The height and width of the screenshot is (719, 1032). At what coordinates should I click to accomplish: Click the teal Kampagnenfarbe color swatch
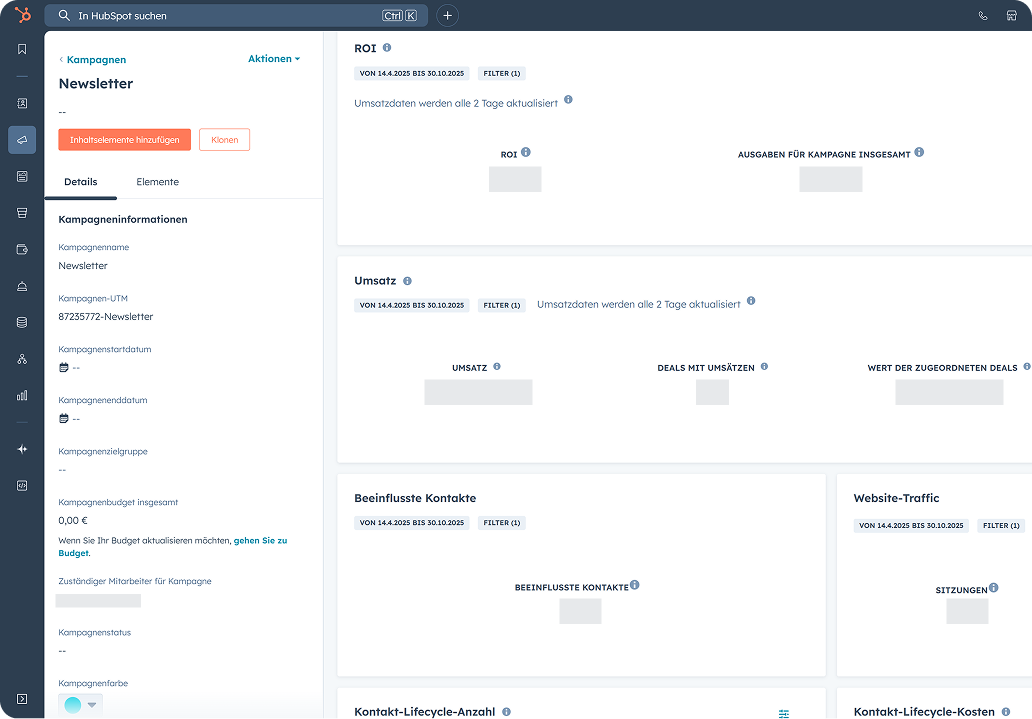[x=73, y=705]
